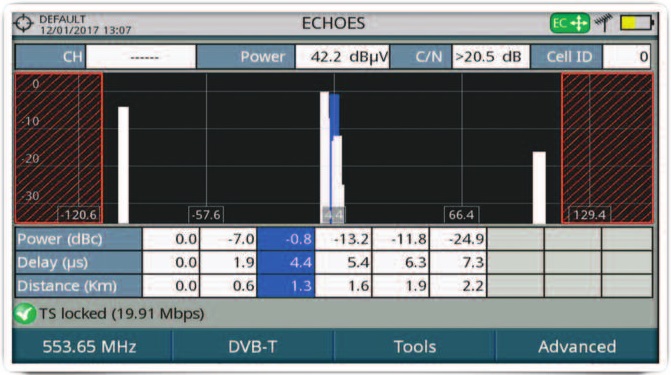Open the DVB-T signal menu
This screenshot has height=375, width=671.
252,346
